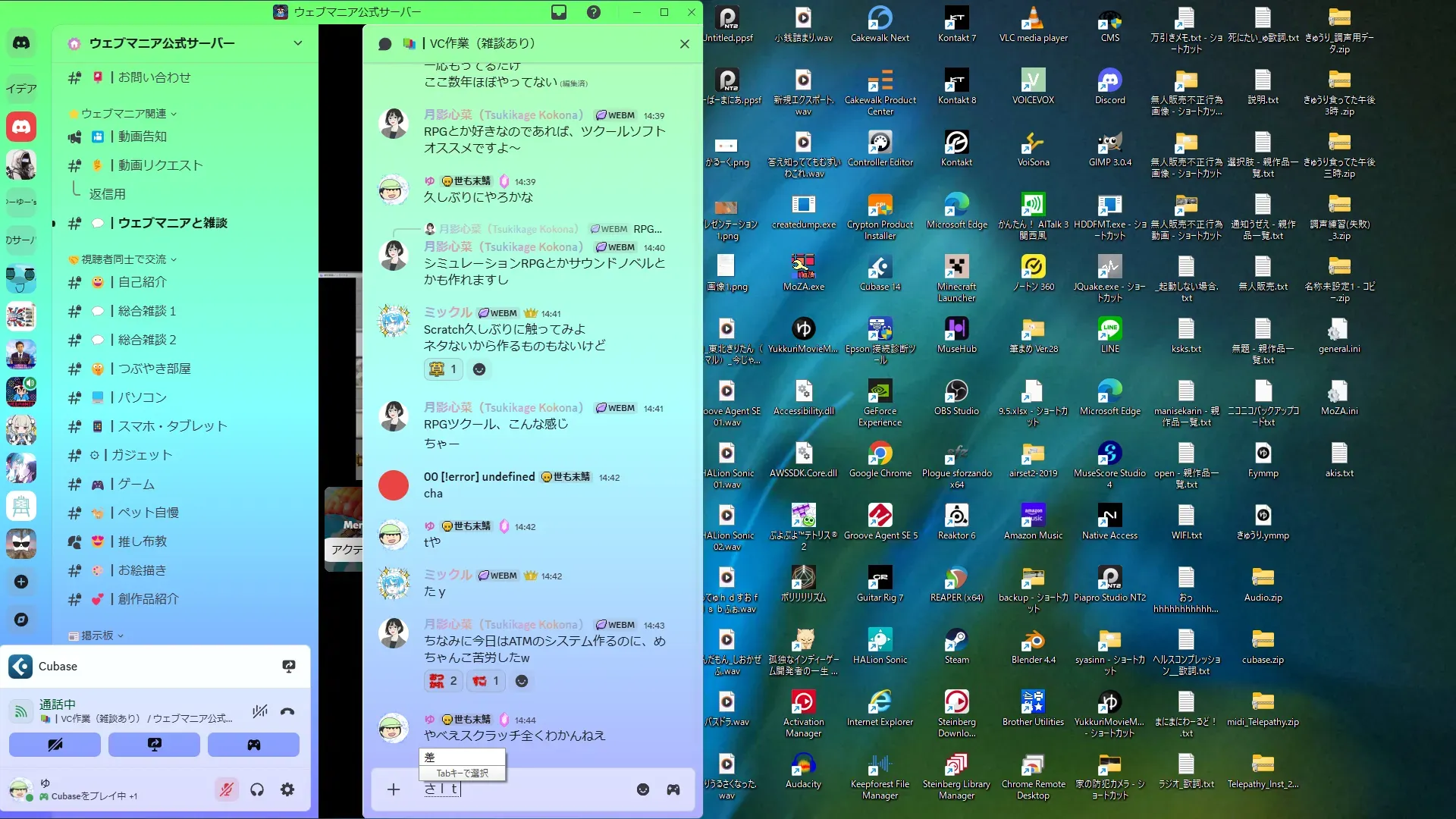Screen dimensions: 1456x819
Task: Open the Discord inbox icon in title bar
Action: click(x=559, y=12)
